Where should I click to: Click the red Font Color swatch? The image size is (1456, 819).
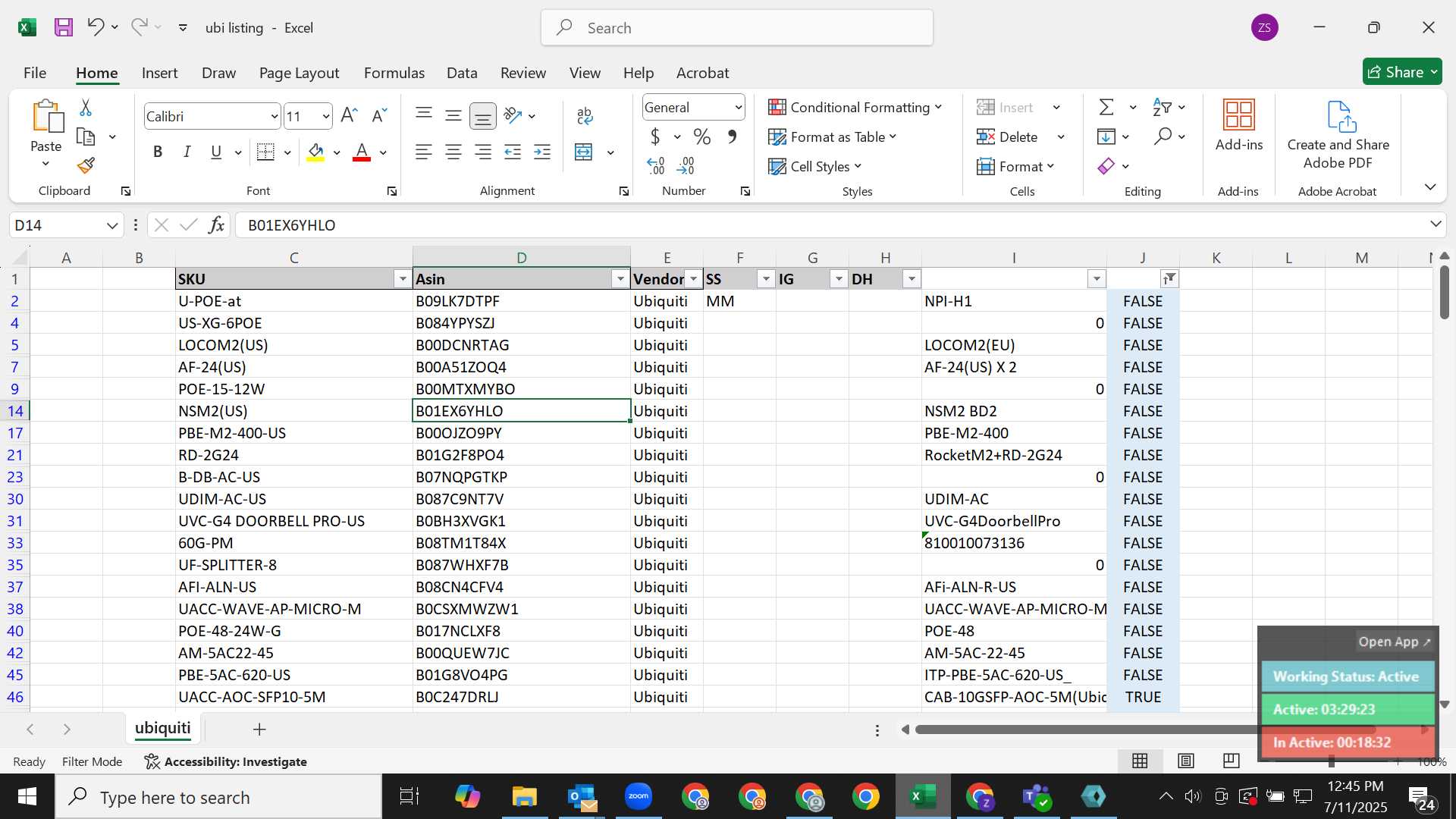(362, 152)
